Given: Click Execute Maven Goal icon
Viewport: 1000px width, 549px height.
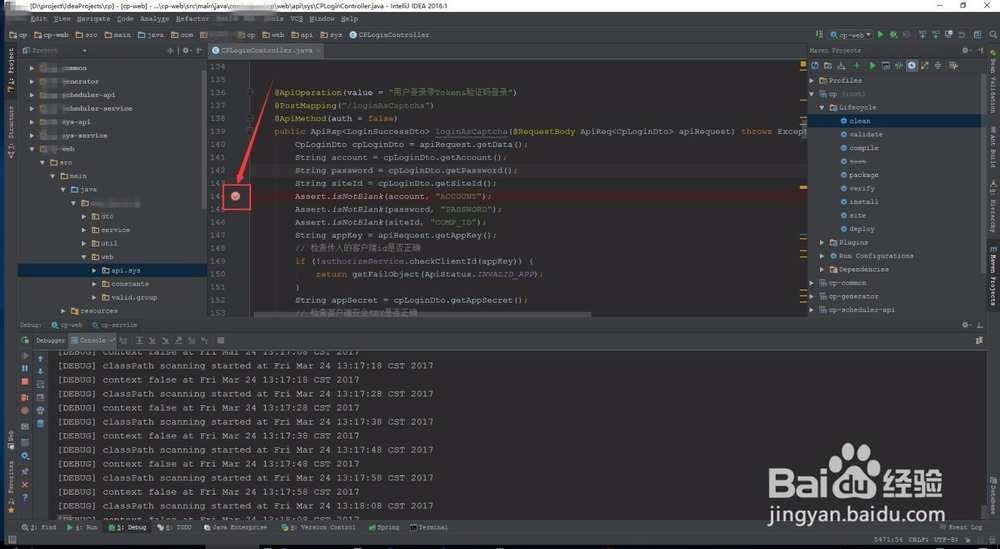Looking at the screenshot, I should [x=886, y=66].
